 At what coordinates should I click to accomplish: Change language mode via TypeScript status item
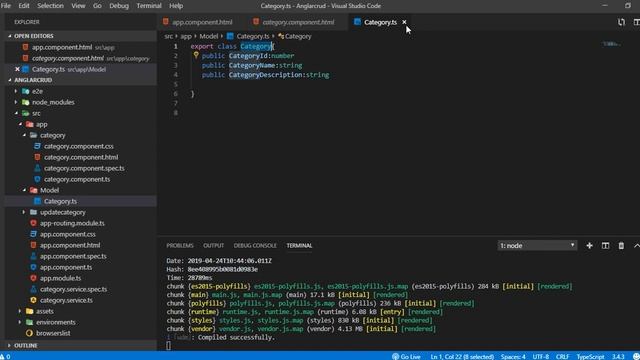pyautogui.click(x=590, y=356)
